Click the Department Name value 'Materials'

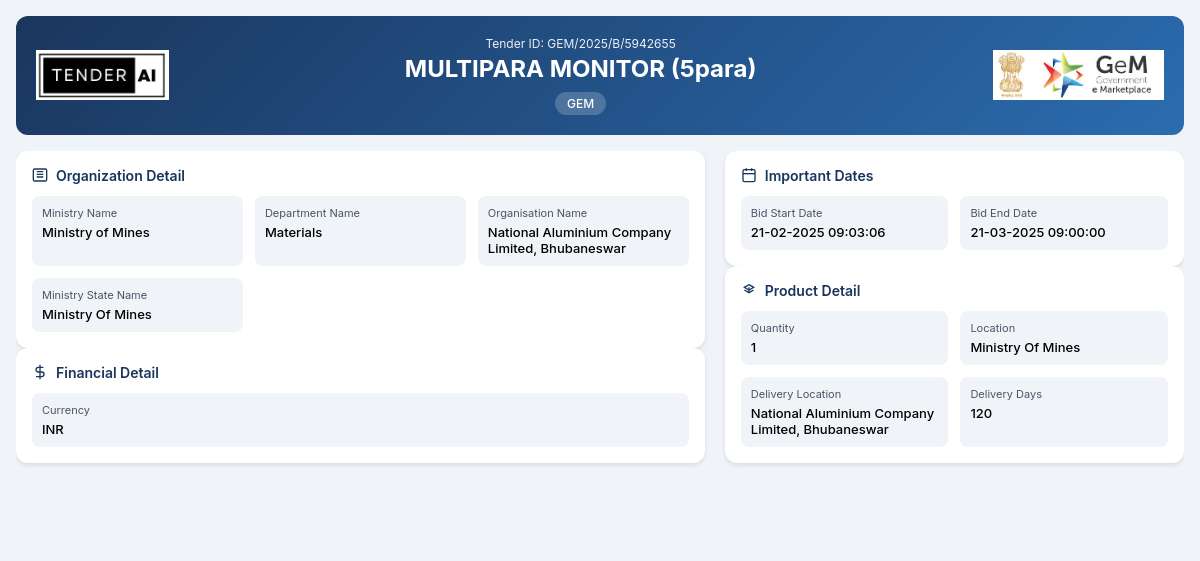tap(293, 233)
